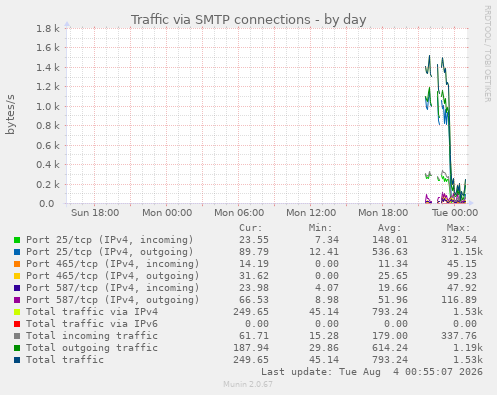This screenshot has height=395, width=497.
Task: Select the 'Total incoming traffic' legend label
Action: [92, 336]
